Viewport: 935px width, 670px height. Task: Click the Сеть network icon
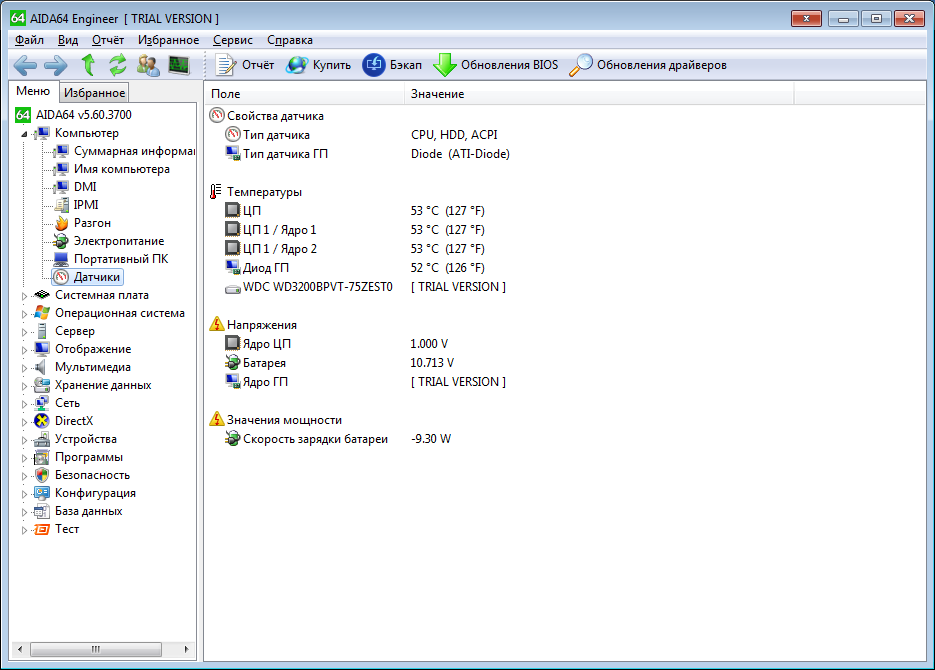(x=42, y=403)
